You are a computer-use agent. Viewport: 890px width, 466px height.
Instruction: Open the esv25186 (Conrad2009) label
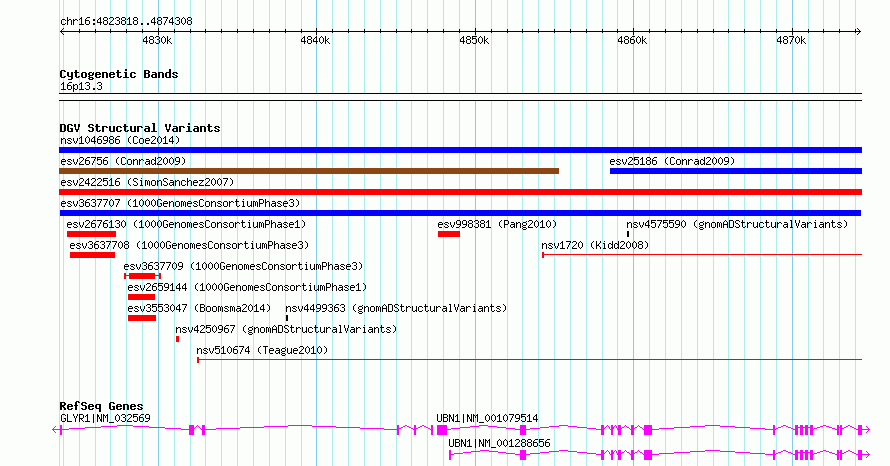[x=672, y=161]
